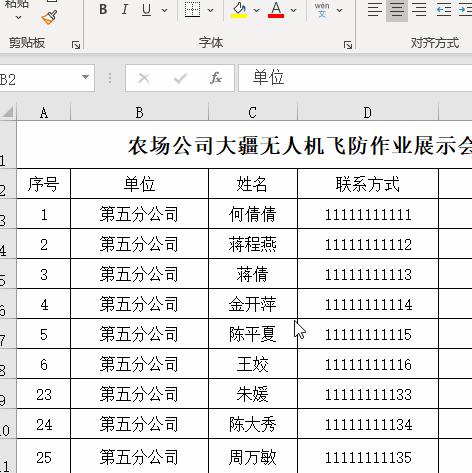Confirm formula entry checkmark icon
Image resolution: width=472 pixels, height=473 pixels.
pos(180,78)
